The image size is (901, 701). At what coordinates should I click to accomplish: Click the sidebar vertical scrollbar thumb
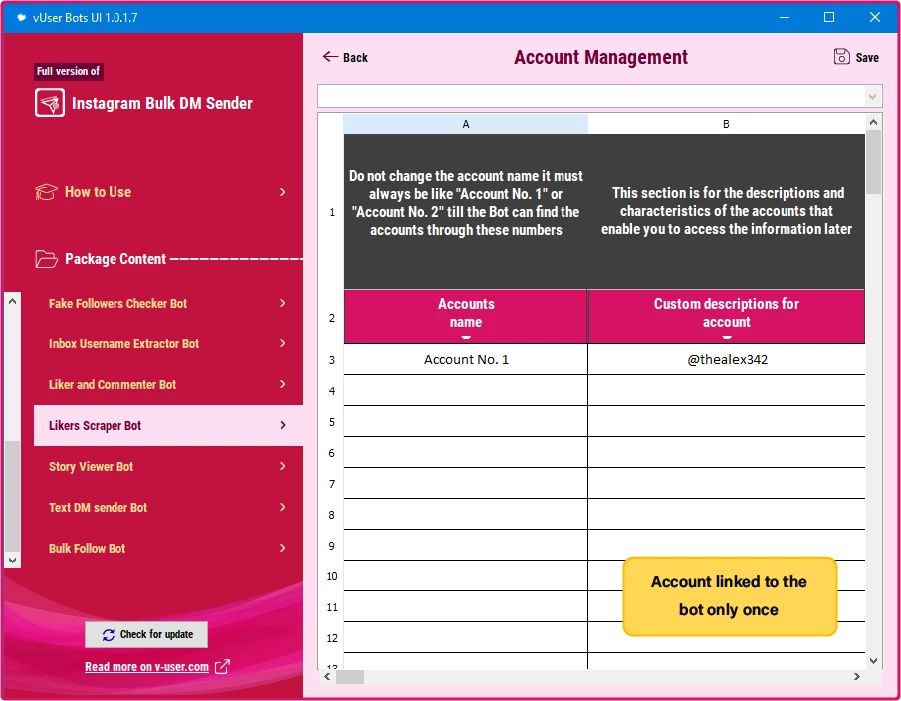coord(13,496)
